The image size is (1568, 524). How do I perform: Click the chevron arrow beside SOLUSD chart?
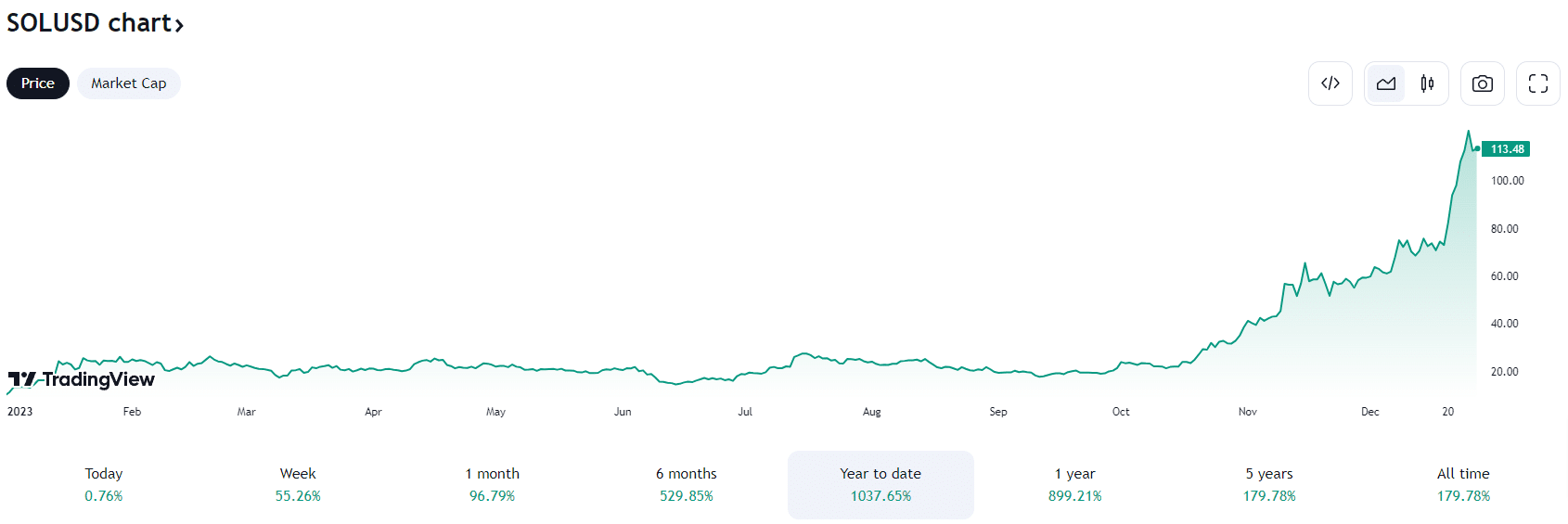179,25
